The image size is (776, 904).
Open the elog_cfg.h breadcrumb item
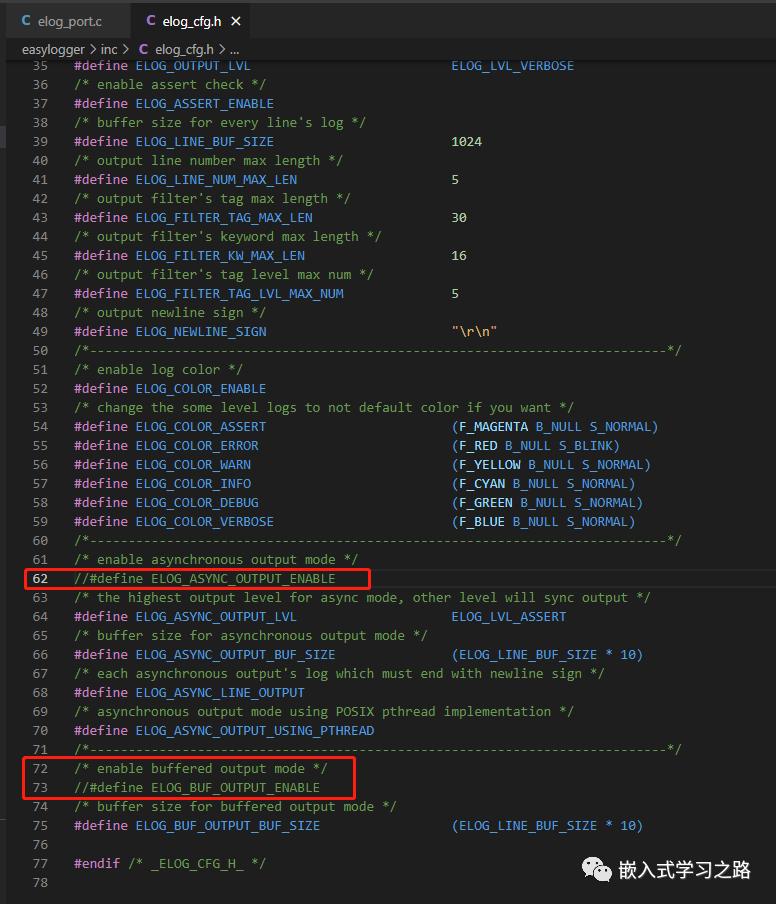(184, 50)
